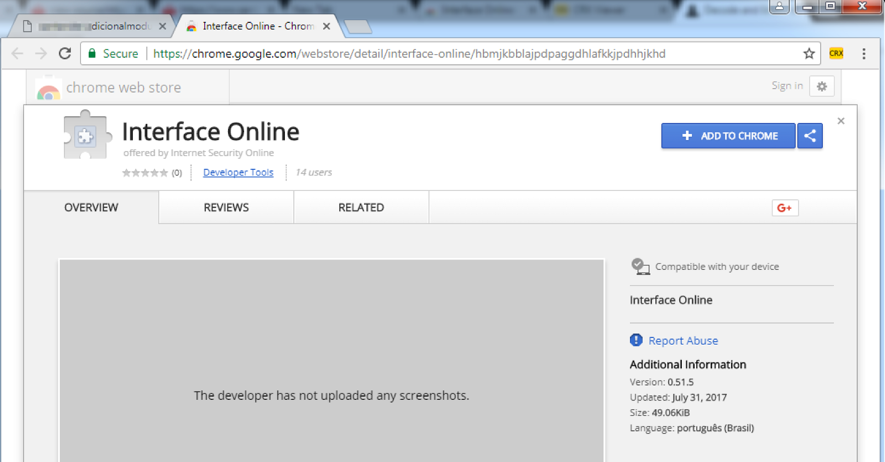Click the address bar URL

[409, 54]
